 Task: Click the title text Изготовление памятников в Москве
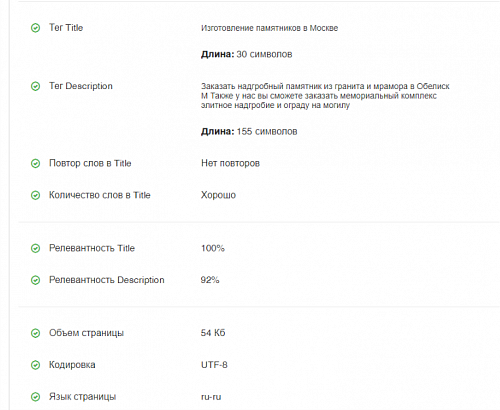tap(269, 28)
